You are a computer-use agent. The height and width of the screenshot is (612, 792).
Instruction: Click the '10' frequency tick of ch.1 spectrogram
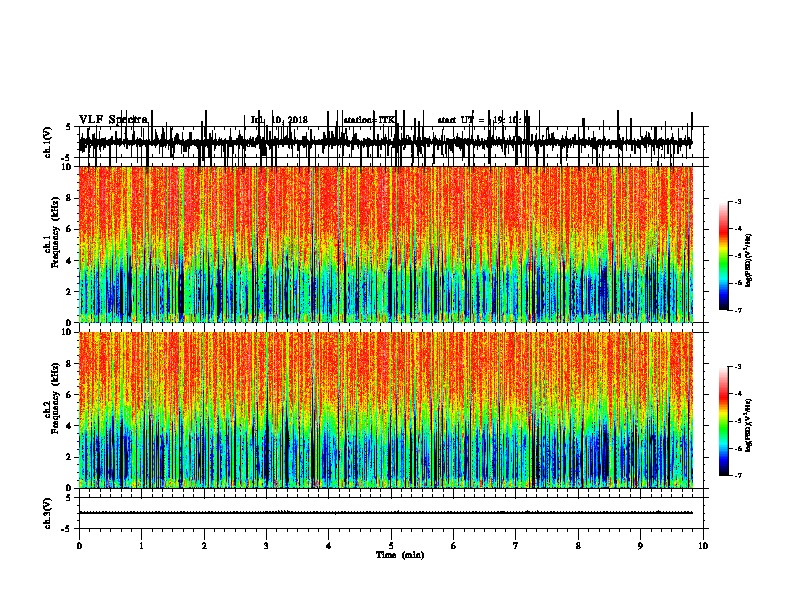tap(67, 167)
